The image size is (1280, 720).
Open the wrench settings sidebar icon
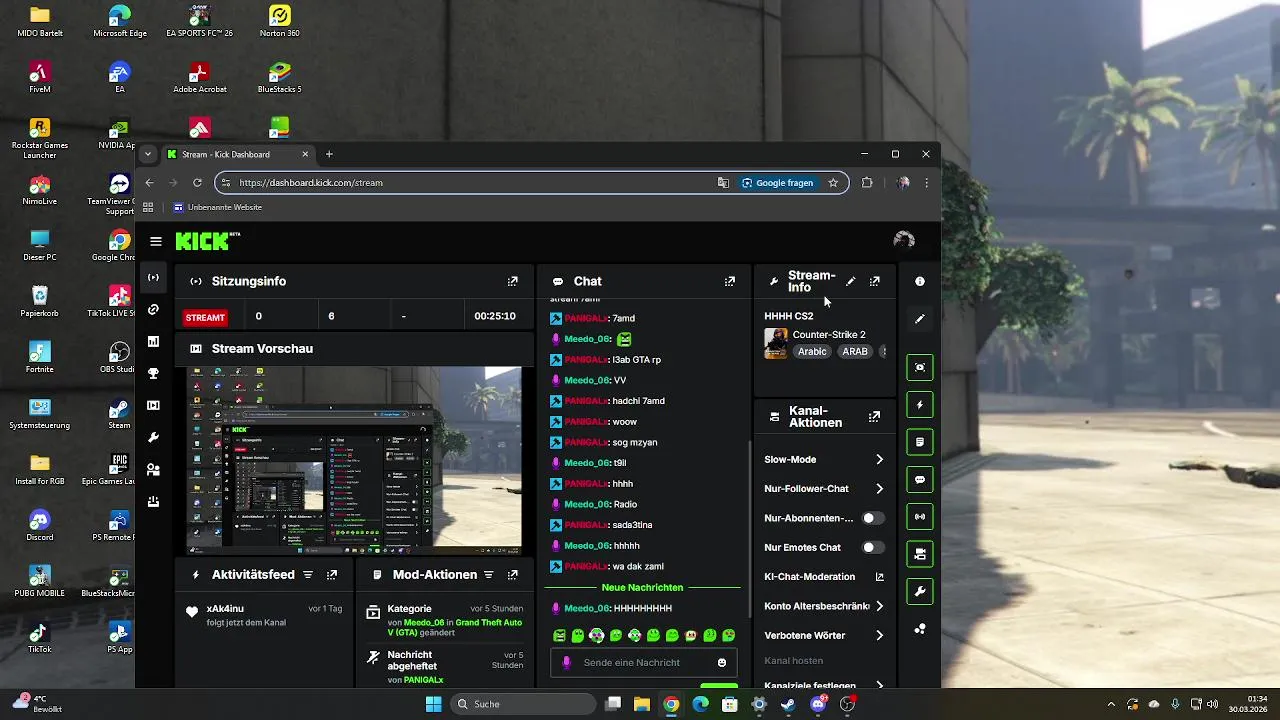point(153,437)
